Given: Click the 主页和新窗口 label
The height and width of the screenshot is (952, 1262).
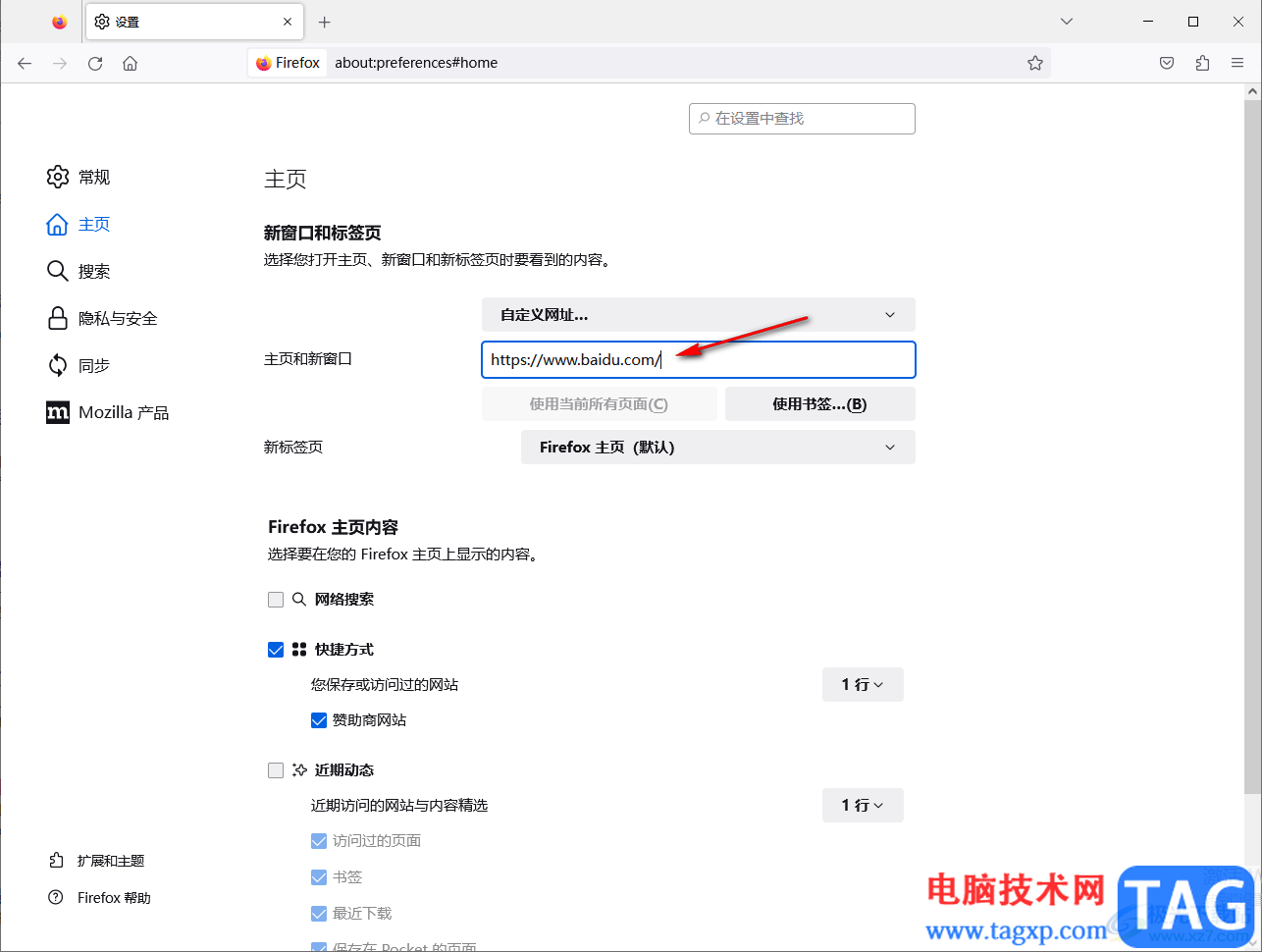Looking at the screenshot, I should [x=308, y=359].
